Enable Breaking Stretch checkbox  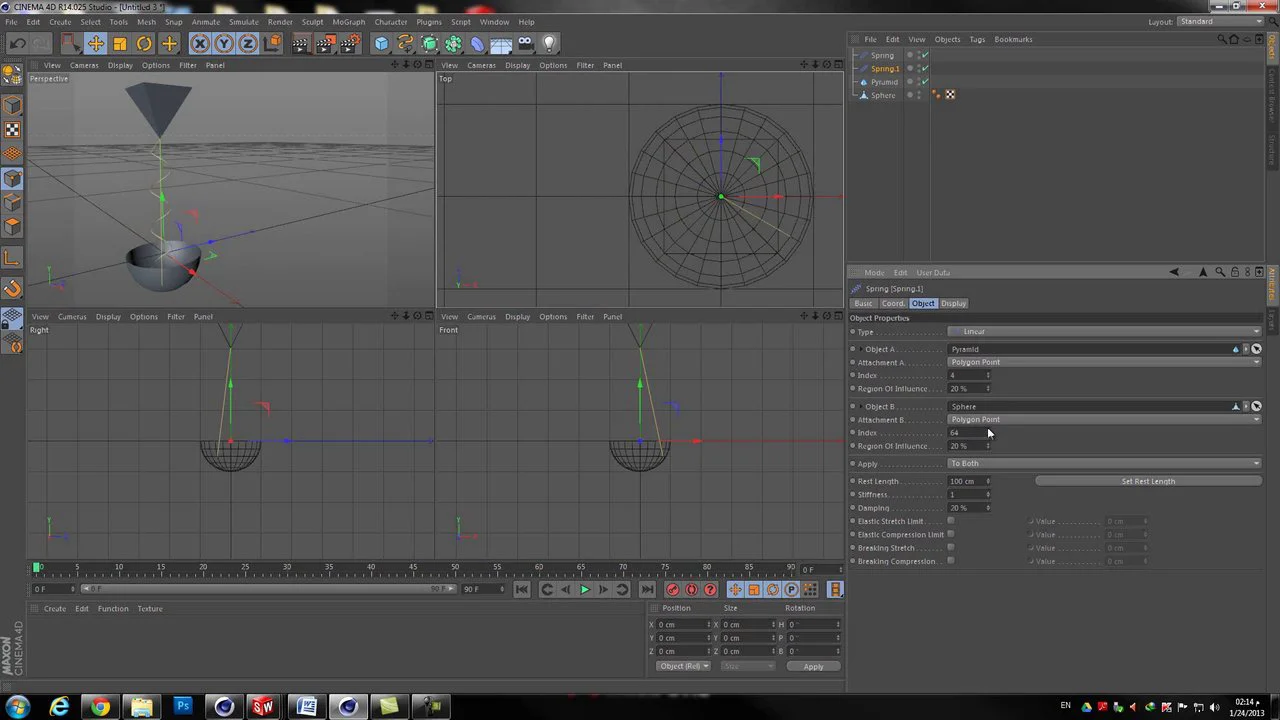(x=950, y=547)
